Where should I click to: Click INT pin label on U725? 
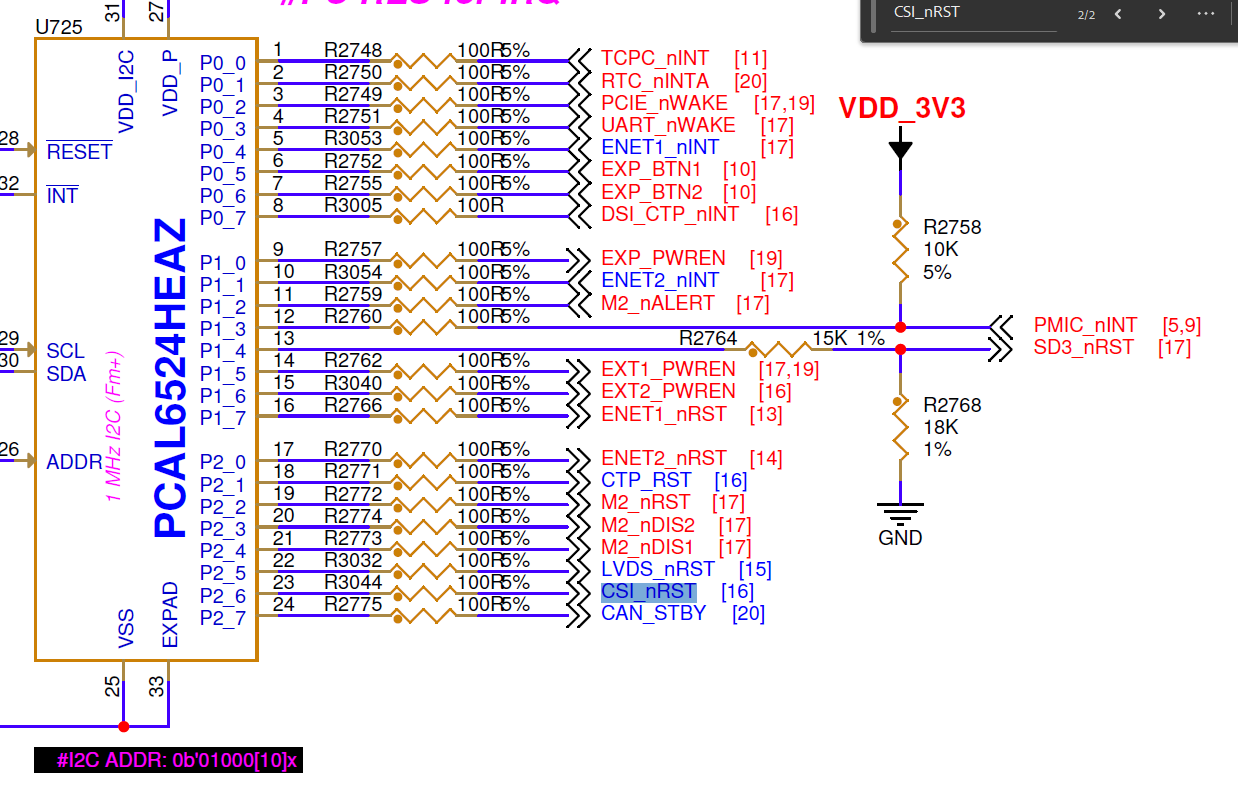62,196
